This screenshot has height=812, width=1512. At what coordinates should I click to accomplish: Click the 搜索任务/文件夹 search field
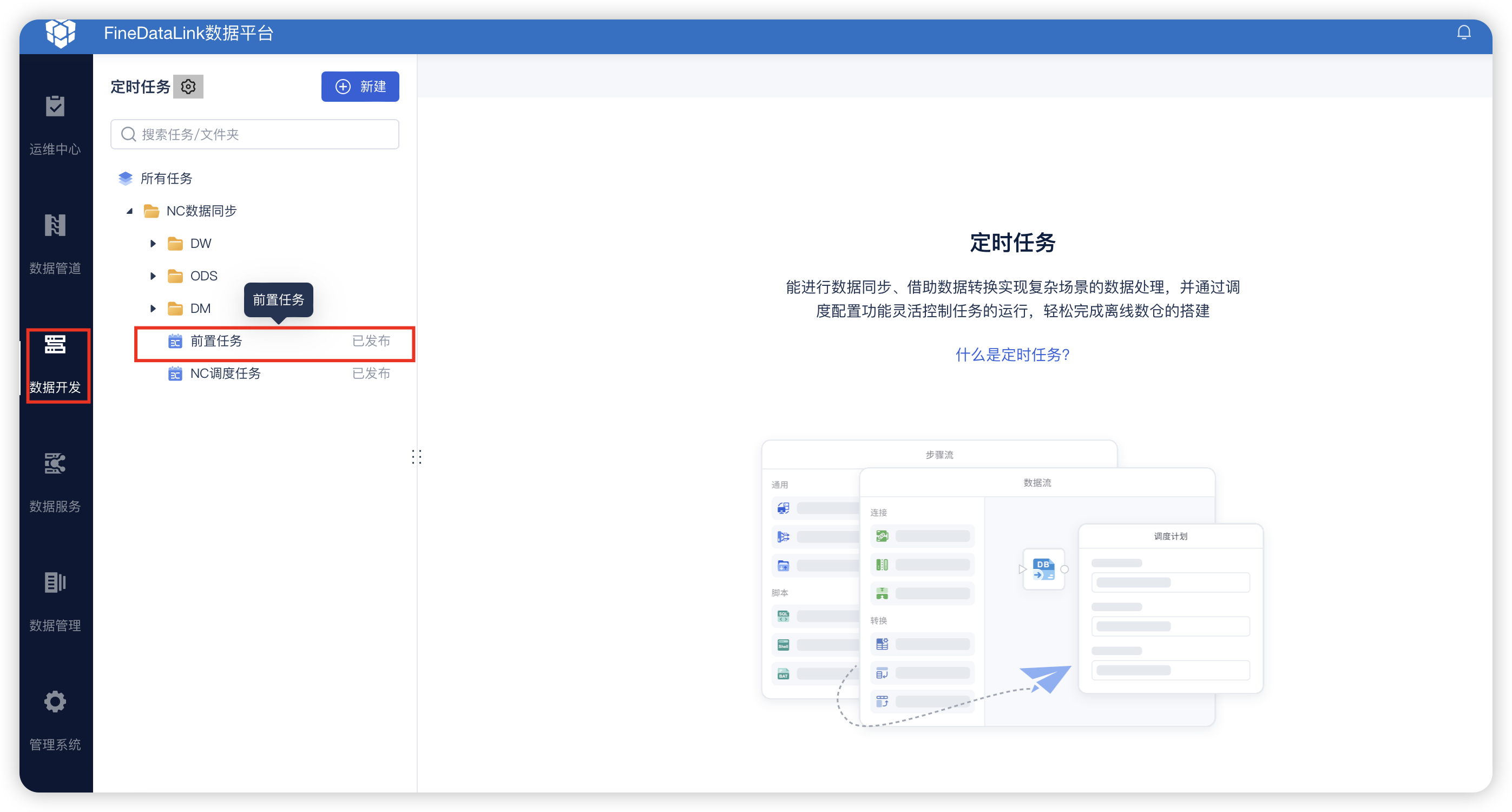tap(255, 134)
